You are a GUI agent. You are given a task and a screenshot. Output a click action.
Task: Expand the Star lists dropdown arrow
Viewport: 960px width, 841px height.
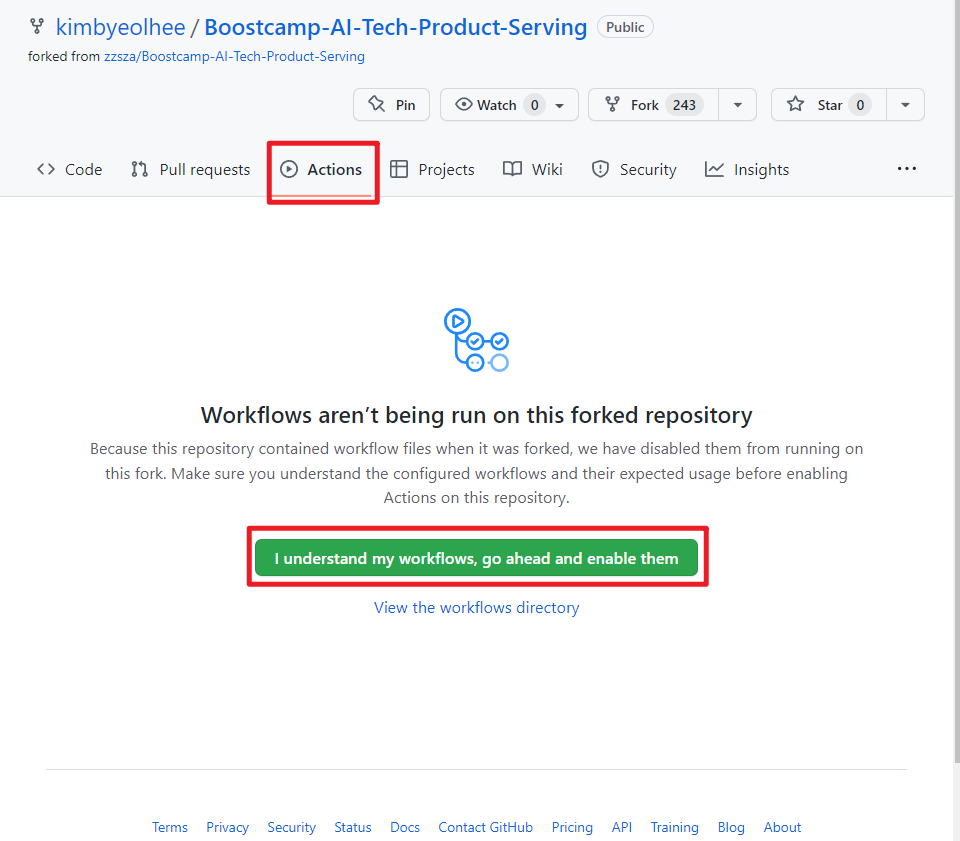(906, 105)
